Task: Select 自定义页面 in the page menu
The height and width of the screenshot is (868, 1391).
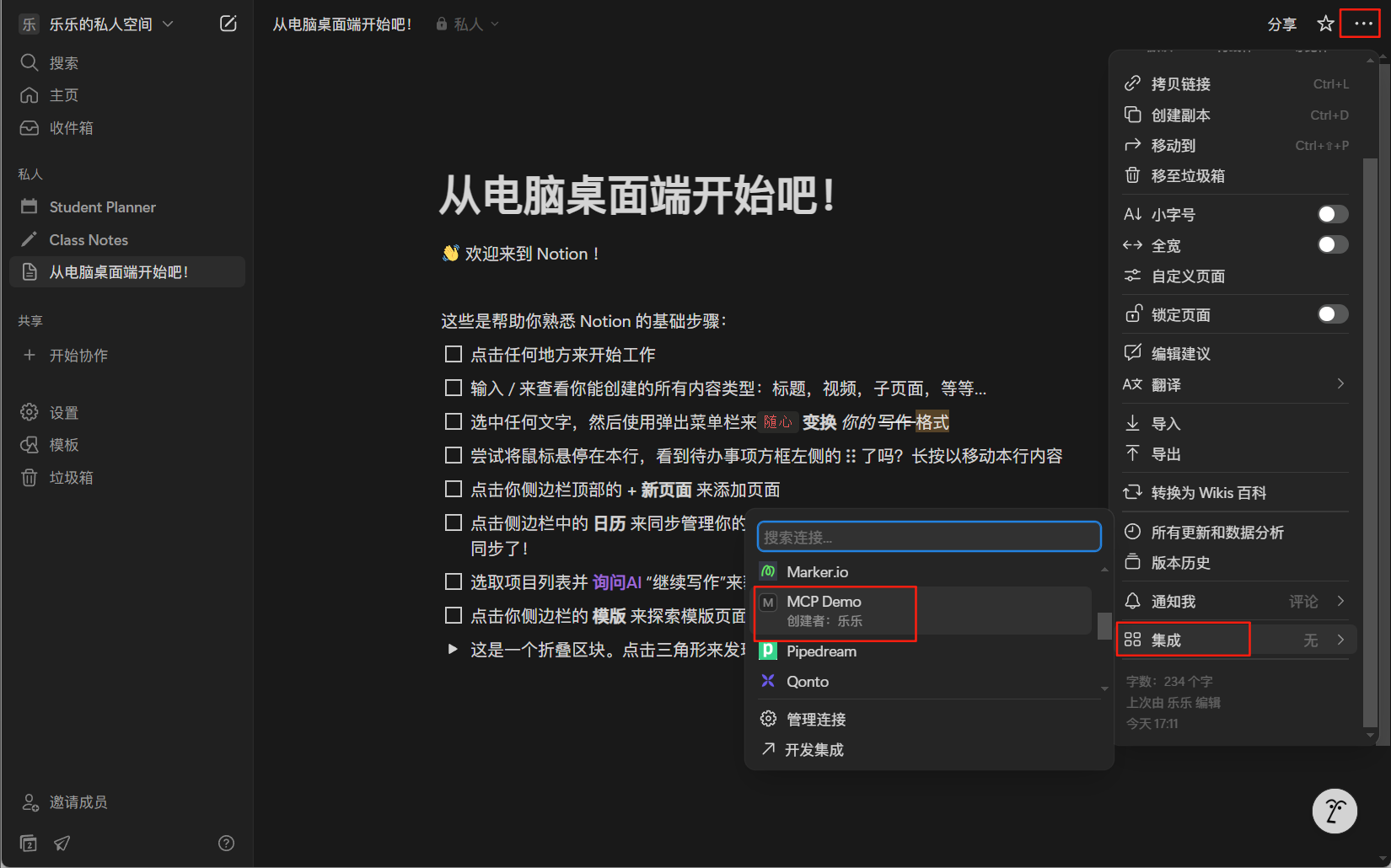Action: [x=1235, y=276]
